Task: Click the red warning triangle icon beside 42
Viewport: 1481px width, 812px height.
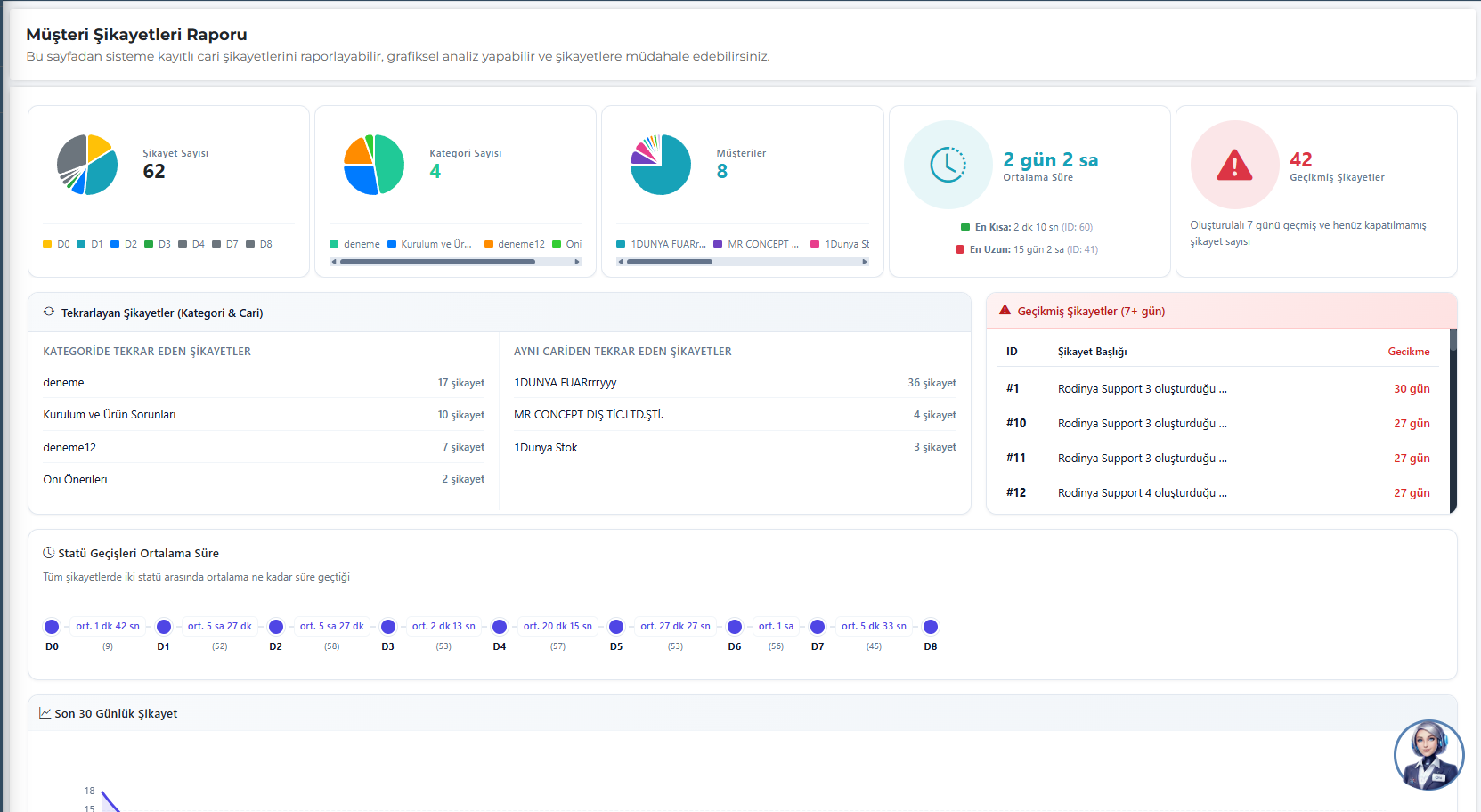Action: click(1234, 165)
